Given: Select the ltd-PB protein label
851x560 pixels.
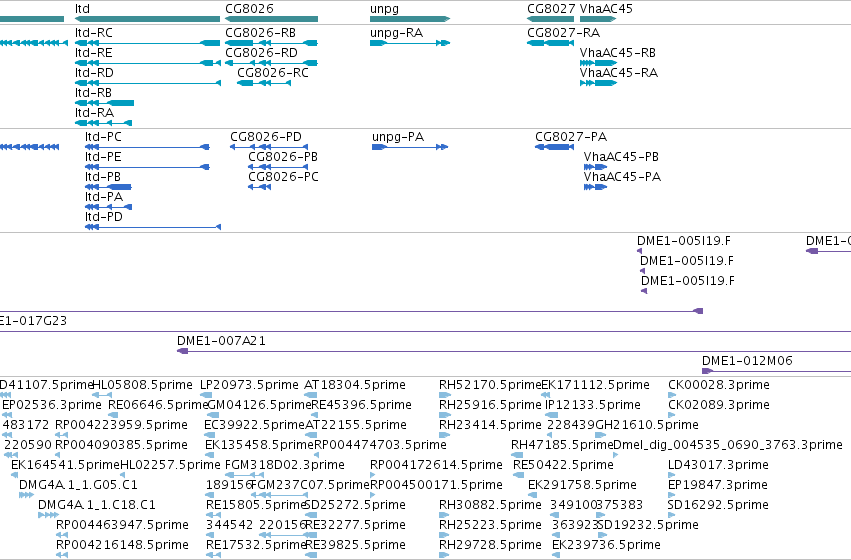Looking at the screenshot, I should [x=103, y=177].
